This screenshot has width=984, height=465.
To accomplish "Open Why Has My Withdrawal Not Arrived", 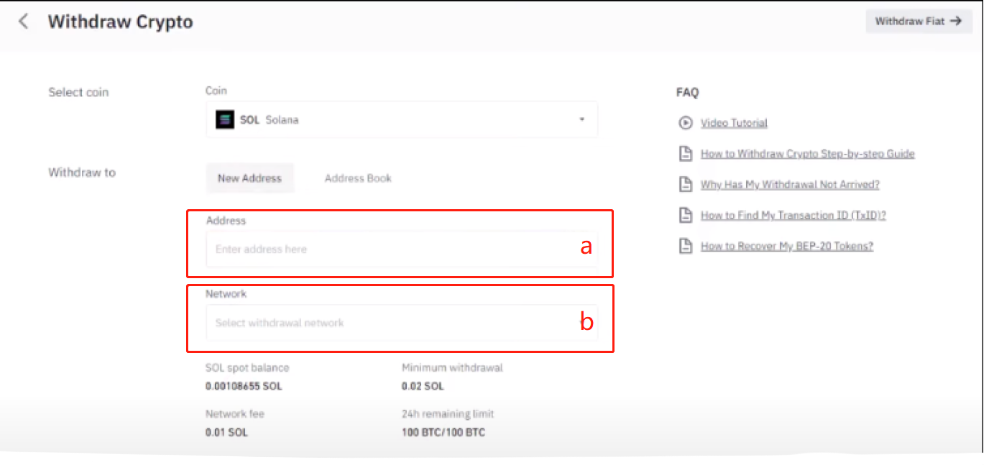I will (x=790, y=184).
